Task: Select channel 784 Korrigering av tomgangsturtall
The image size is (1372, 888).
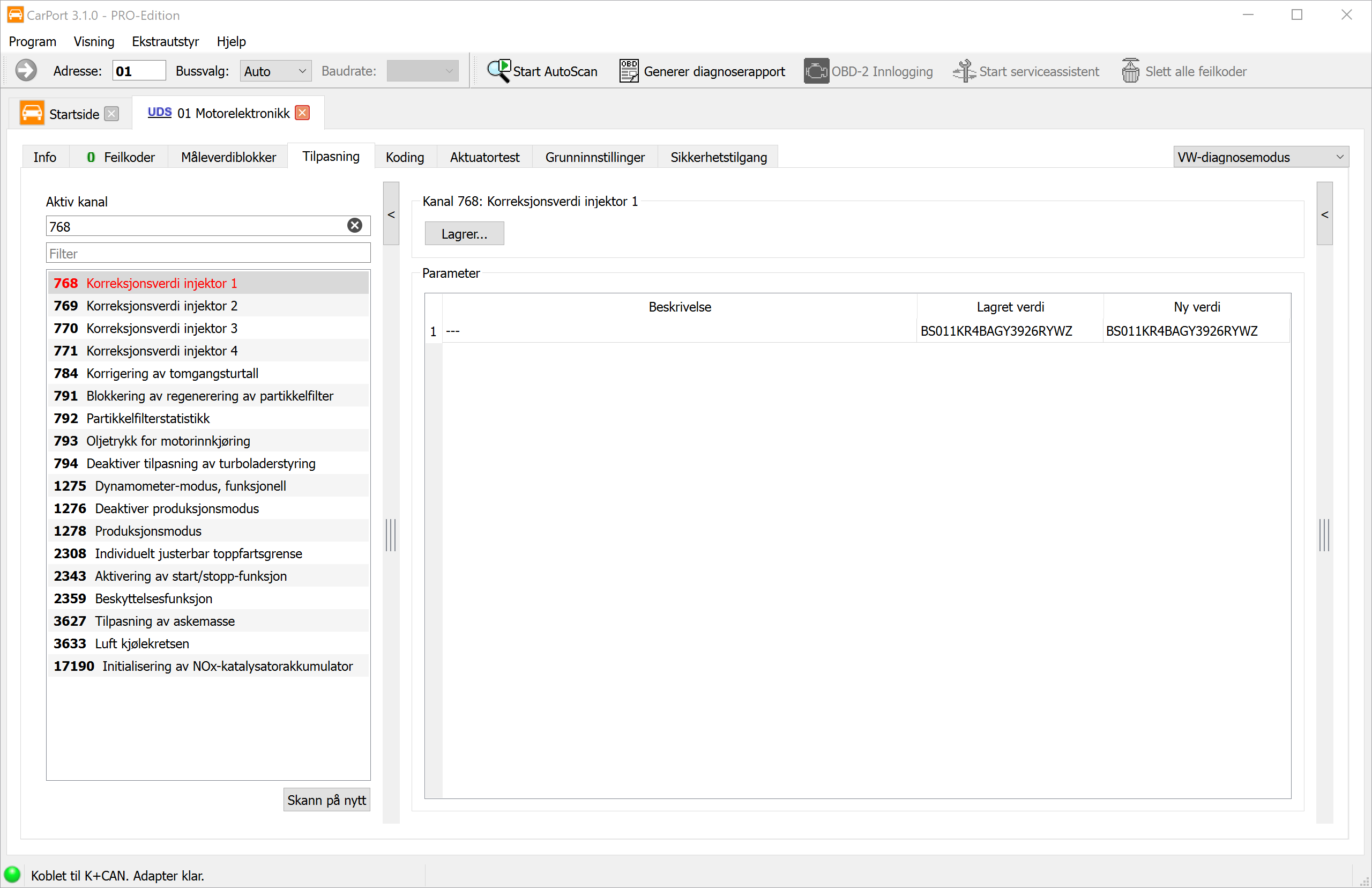Action: (x=208, y=373)
